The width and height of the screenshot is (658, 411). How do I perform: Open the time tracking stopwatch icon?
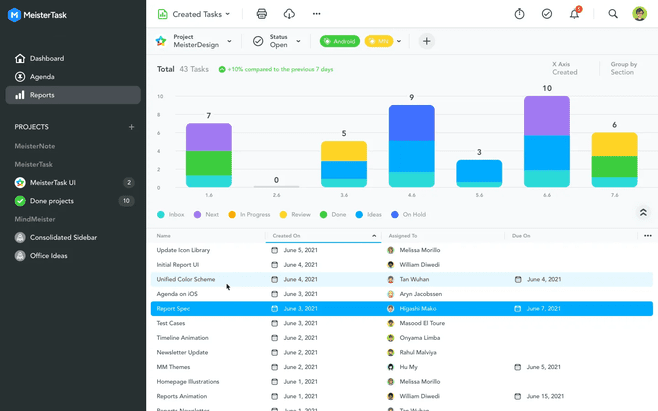519,14
